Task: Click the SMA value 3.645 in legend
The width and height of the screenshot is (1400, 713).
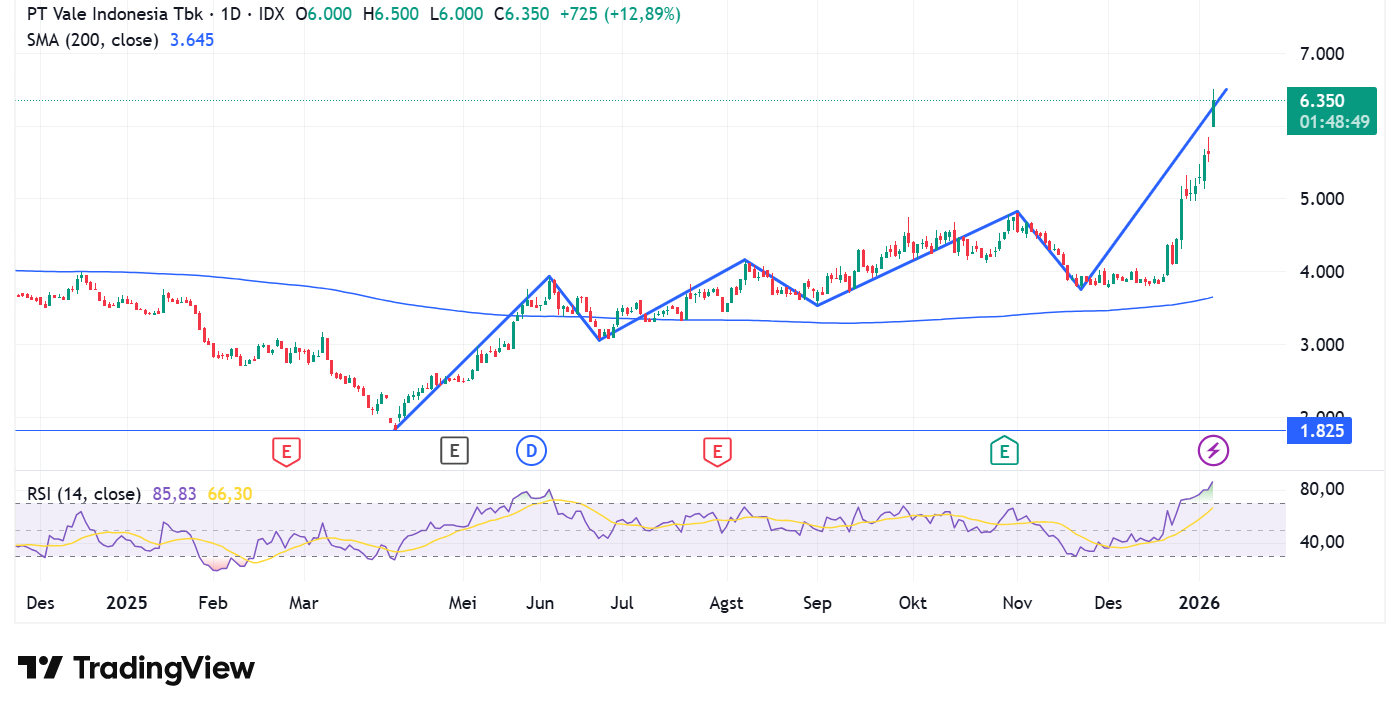Action: 192,40
